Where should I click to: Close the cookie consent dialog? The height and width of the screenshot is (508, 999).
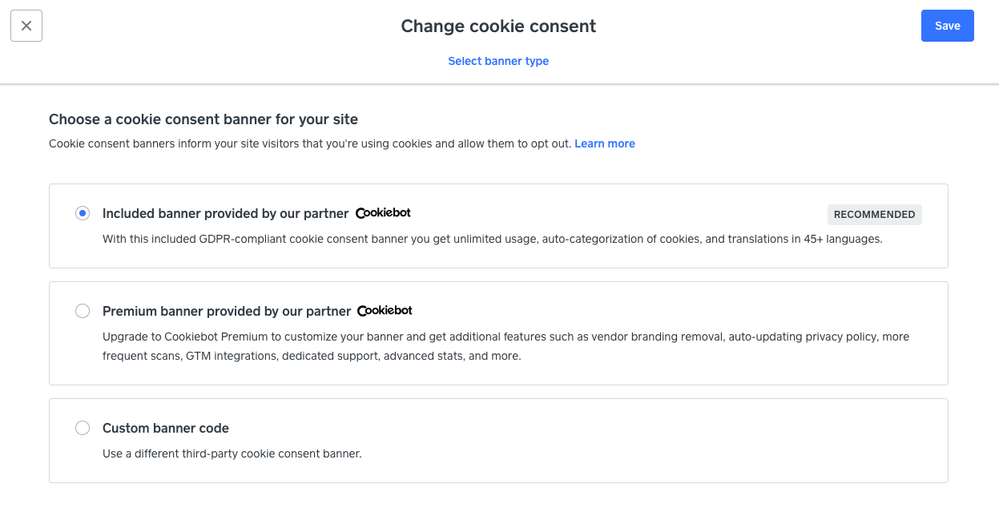click(26, 26)
